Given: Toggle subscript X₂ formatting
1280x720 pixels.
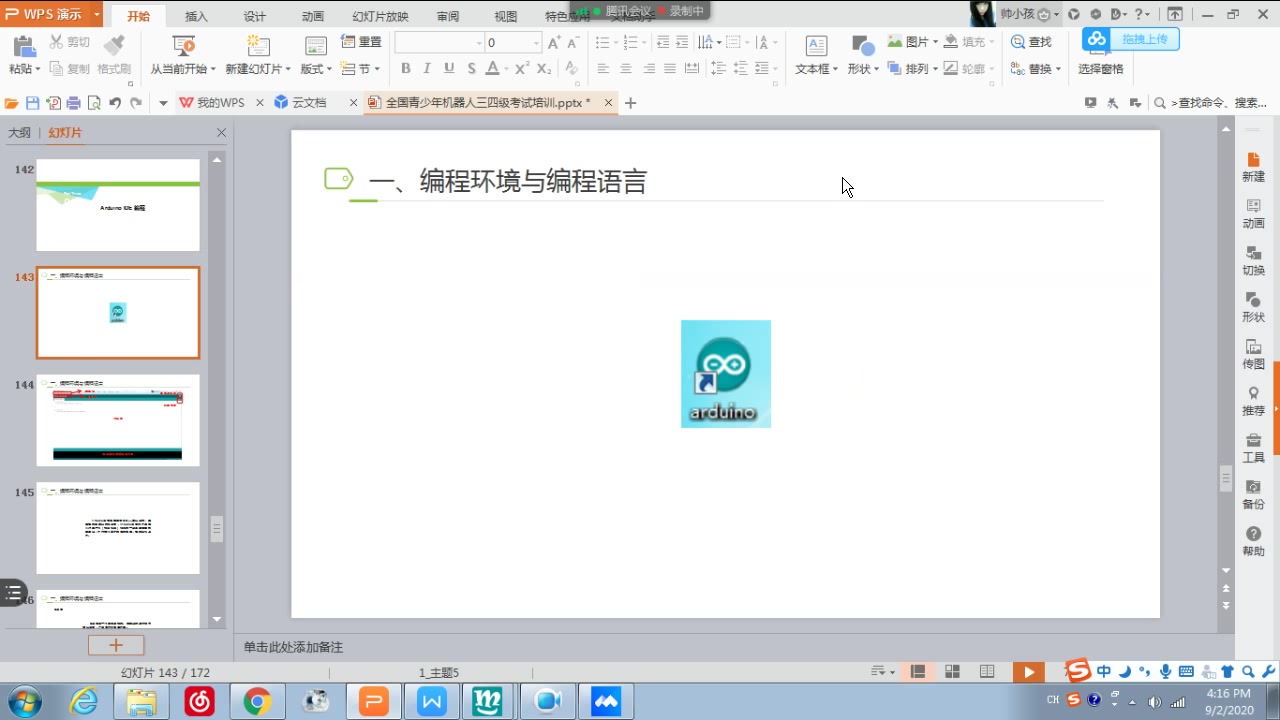Looking at the screenshot, I should (x=544, y=69).
